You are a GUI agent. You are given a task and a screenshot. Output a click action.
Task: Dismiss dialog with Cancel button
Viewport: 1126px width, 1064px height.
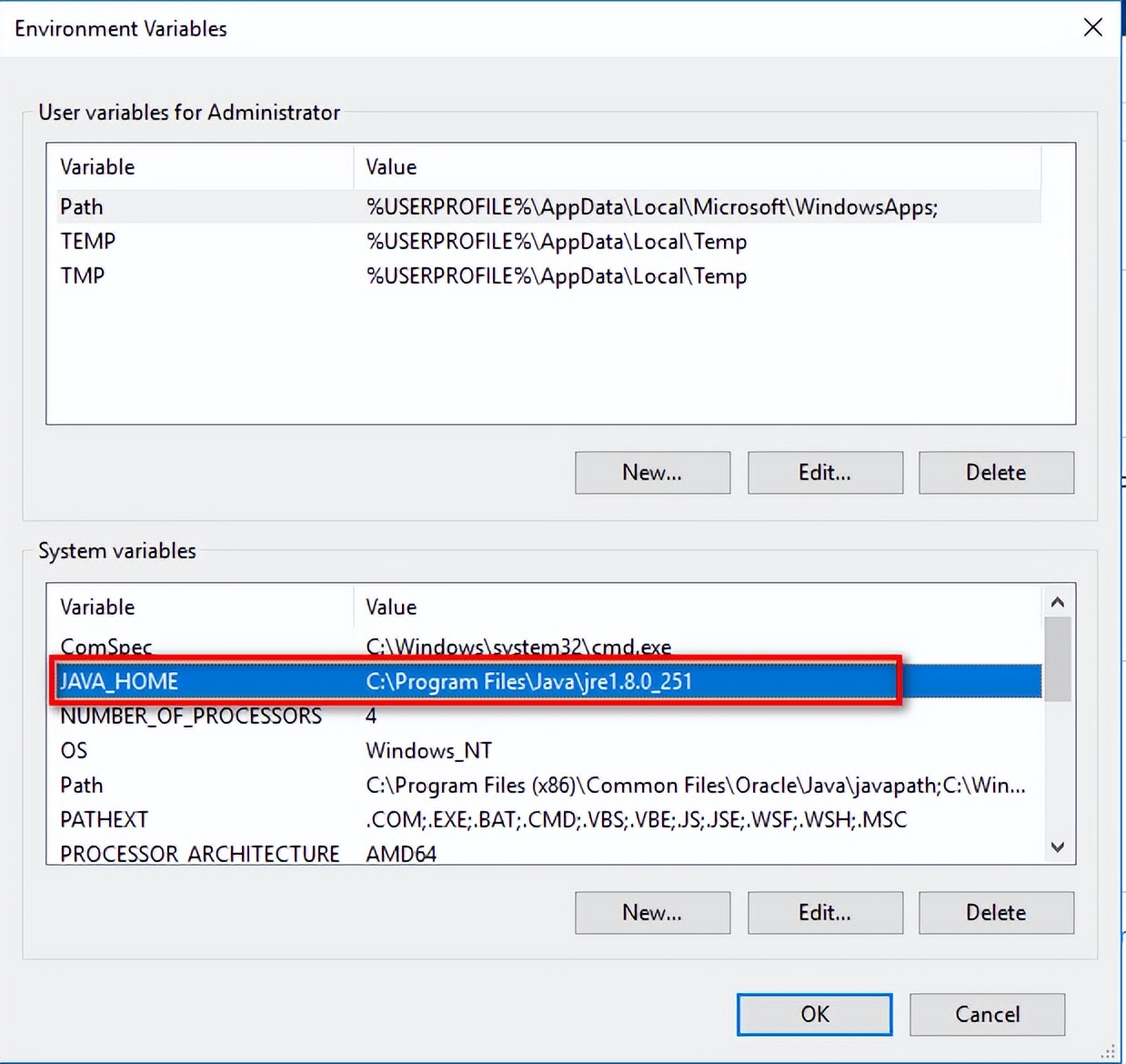click(x=987, y=1014)
